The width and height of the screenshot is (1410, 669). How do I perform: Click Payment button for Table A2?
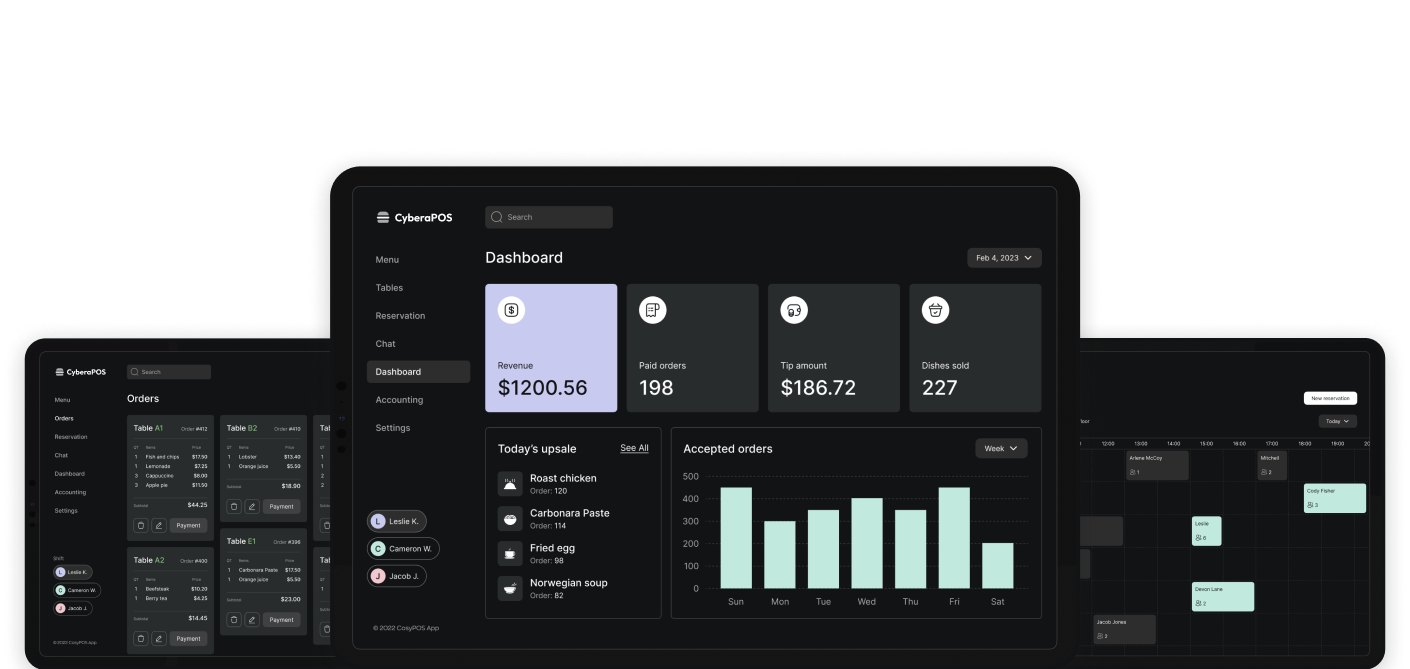188,638
